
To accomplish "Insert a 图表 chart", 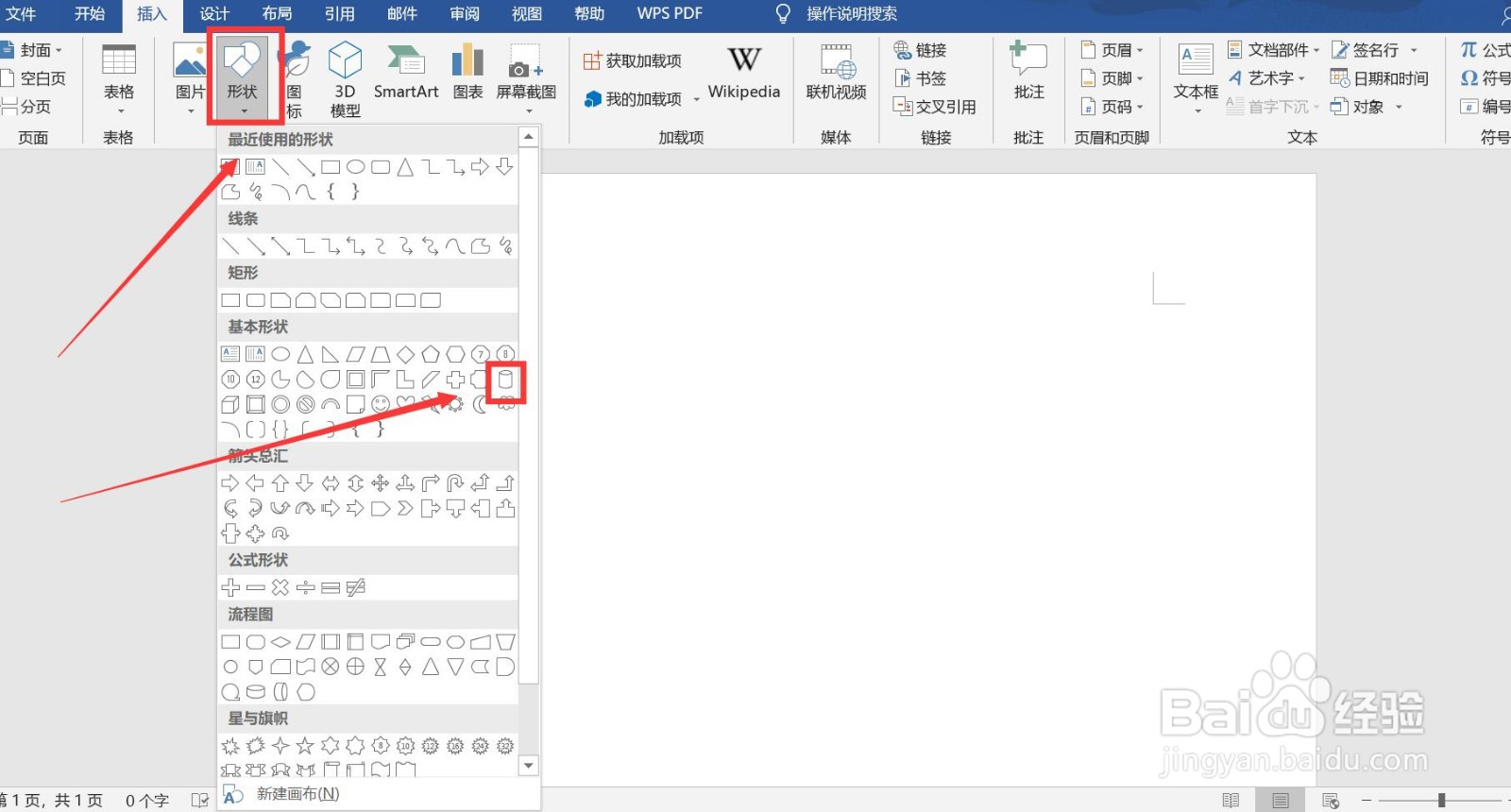I will coord(467,72).
